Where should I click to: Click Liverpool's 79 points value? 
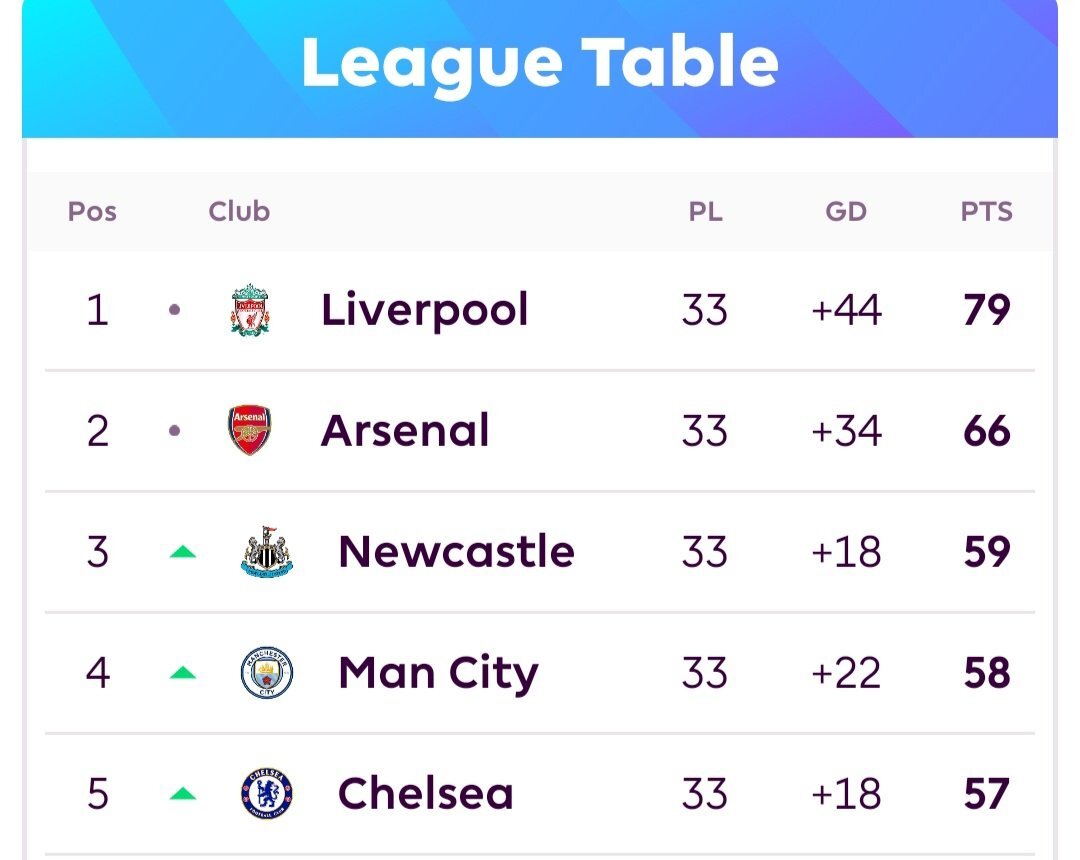(x=986, y=310)
